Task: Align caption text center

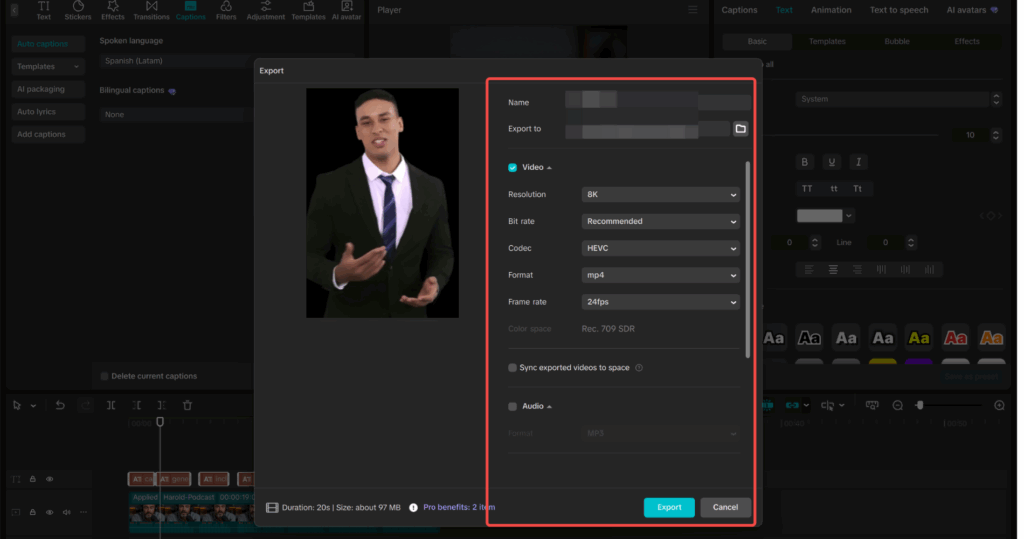Action: click(x=833, y=269)
